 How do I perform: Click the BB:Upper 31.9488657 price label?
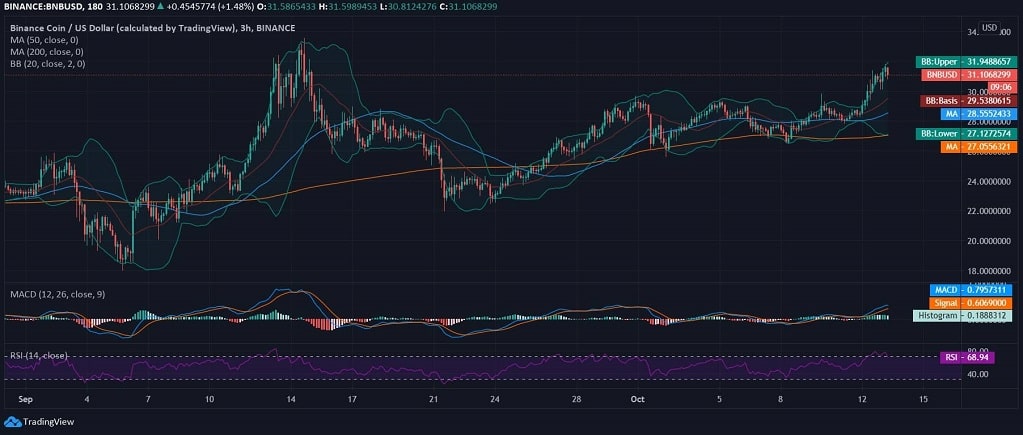(x=966, y=62)
